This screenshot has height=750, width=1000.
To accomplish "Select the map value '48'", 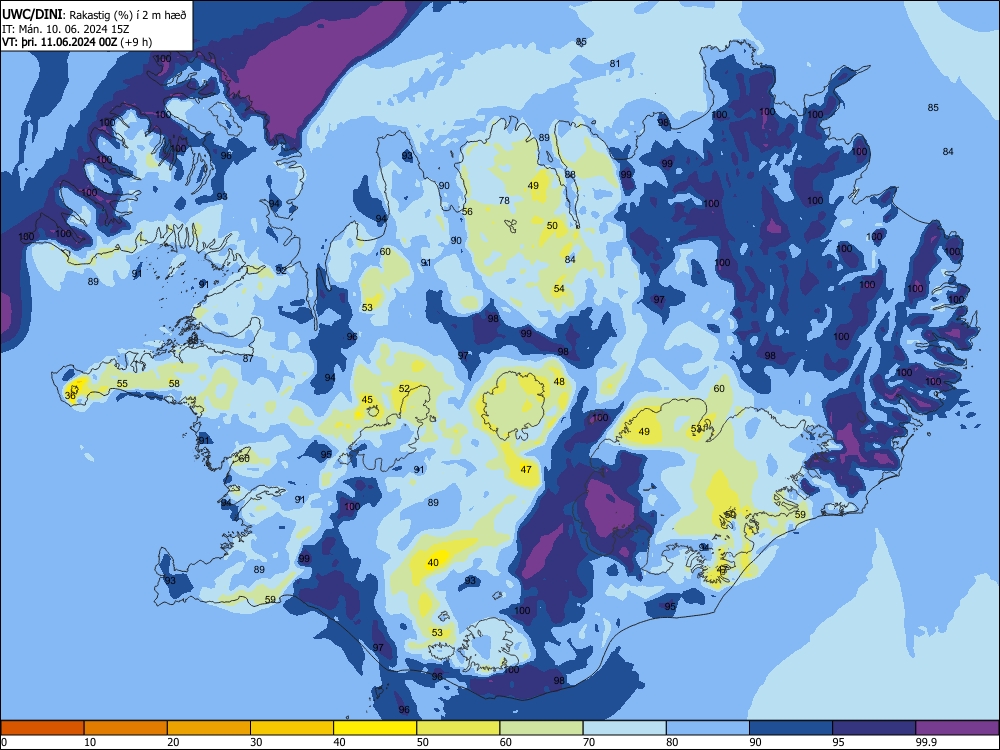I will point(559,381).
